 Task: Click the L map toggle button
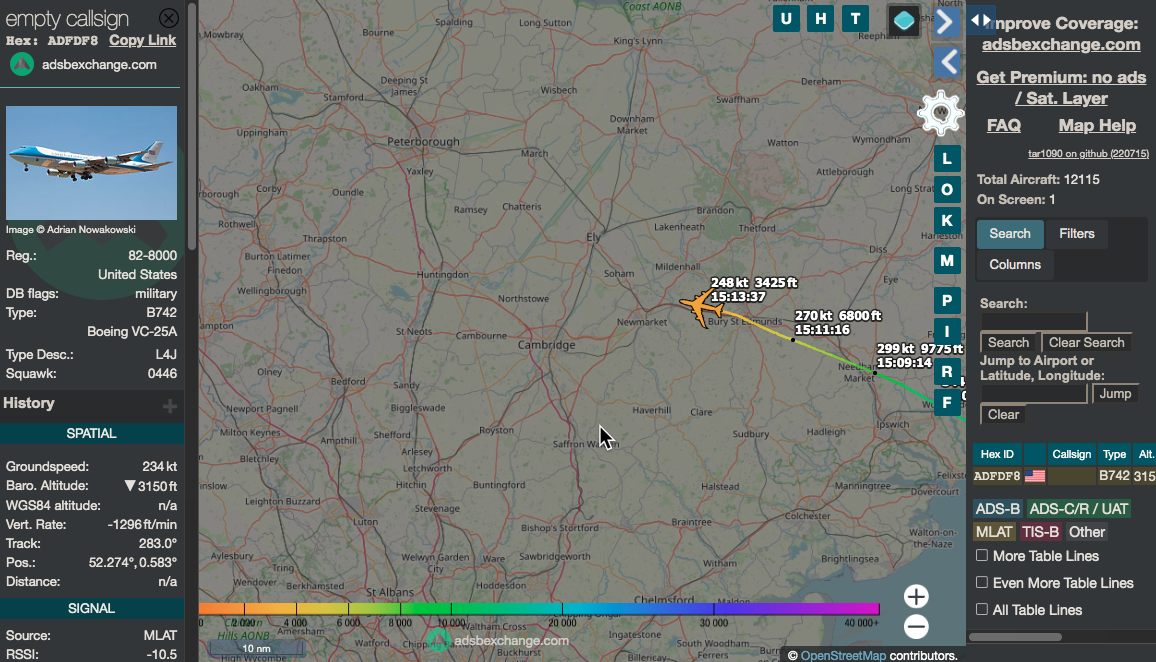(x=947, y=158)
